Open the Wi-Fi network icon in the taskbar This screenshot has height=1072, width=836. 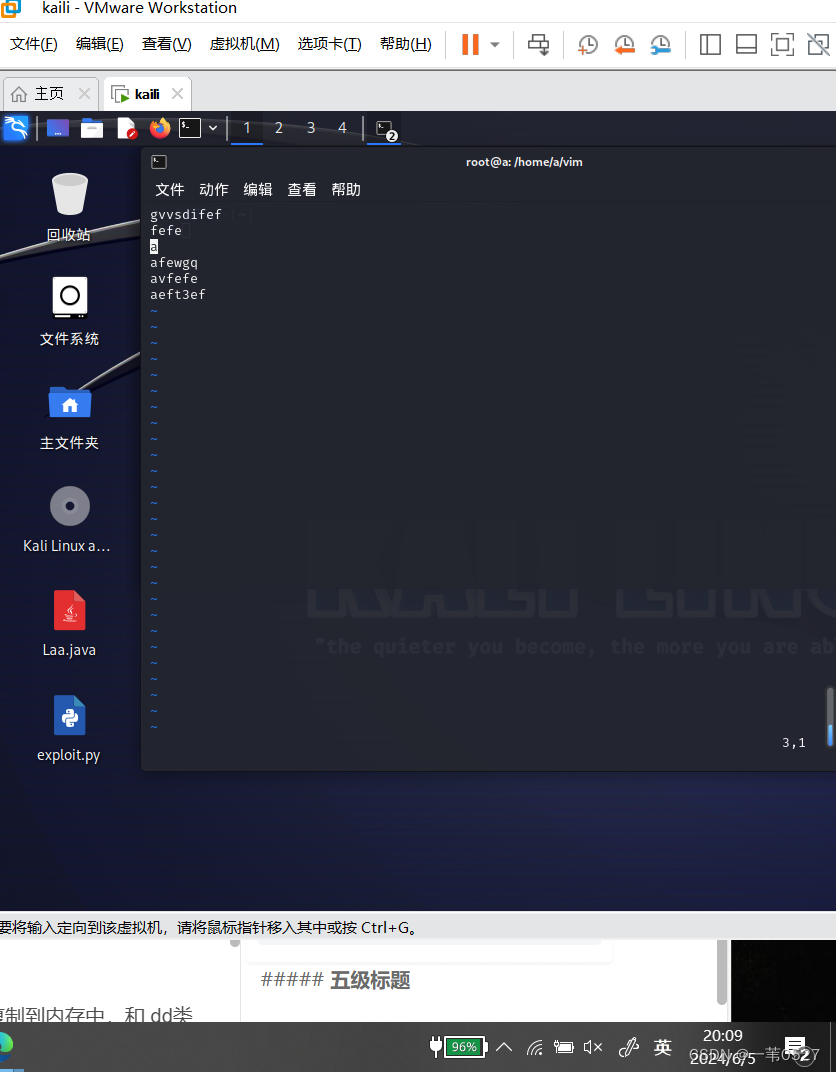click(x=535, y=1047)
